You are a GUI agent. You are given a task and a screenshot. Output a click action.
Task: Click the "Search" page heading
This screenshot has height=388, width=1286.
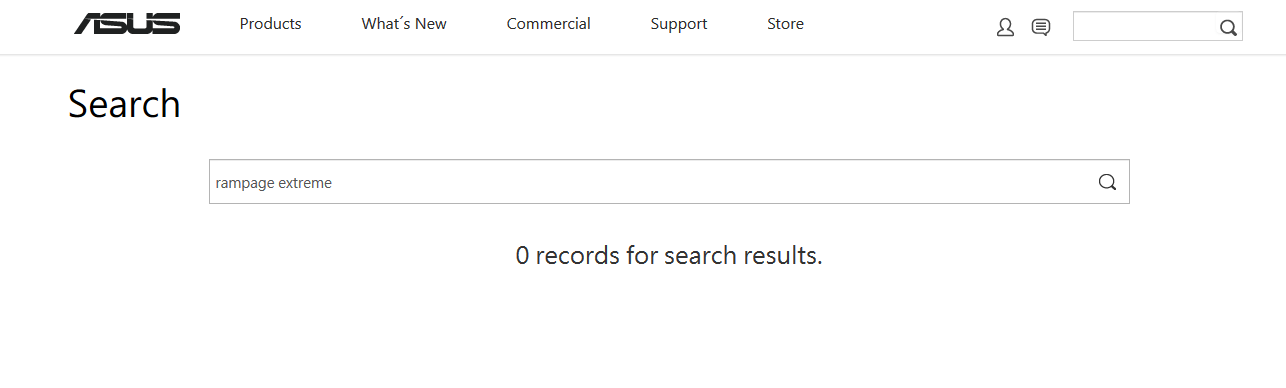point(124,104)
